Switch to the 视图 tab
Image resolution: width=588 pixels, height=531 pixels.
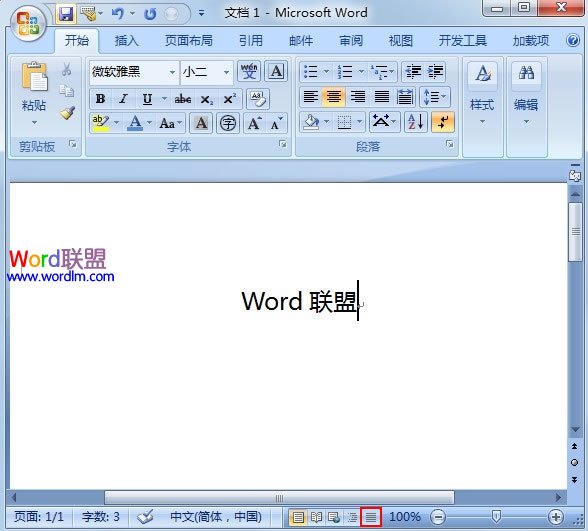pyautogui.click(x=401, y=40)
